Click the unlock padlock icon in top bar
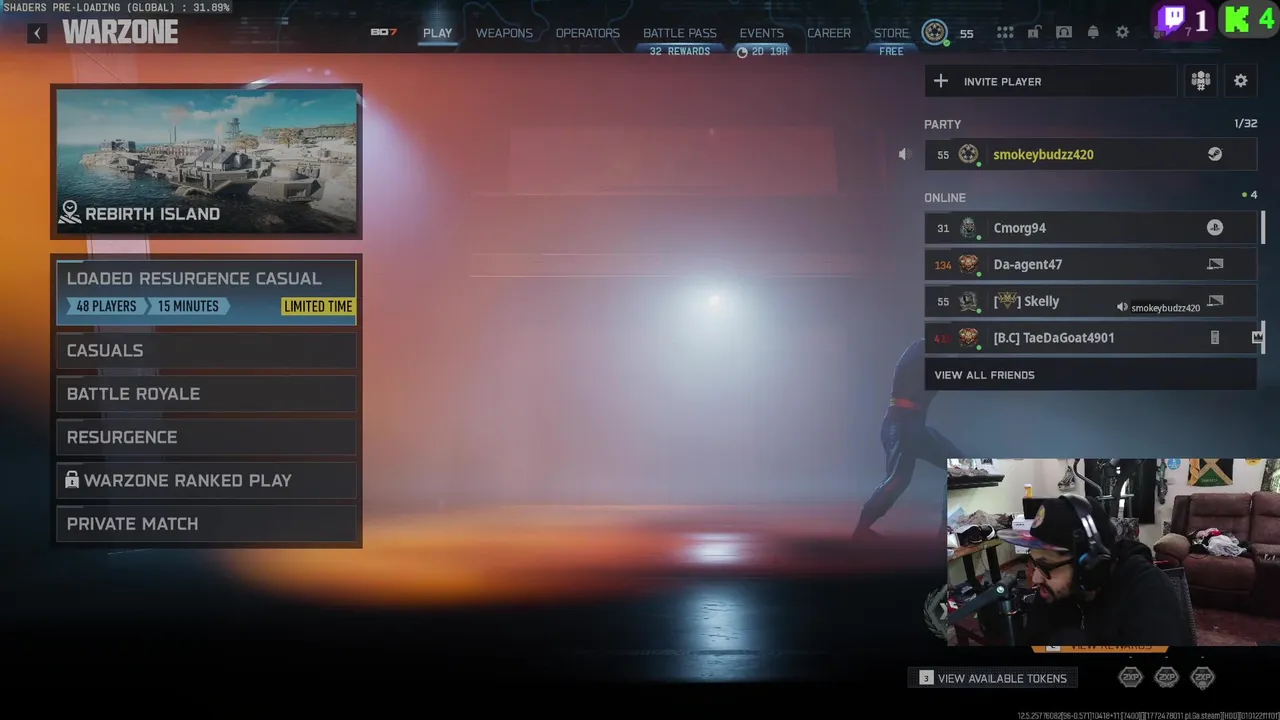 click(x=1034, y=33)
